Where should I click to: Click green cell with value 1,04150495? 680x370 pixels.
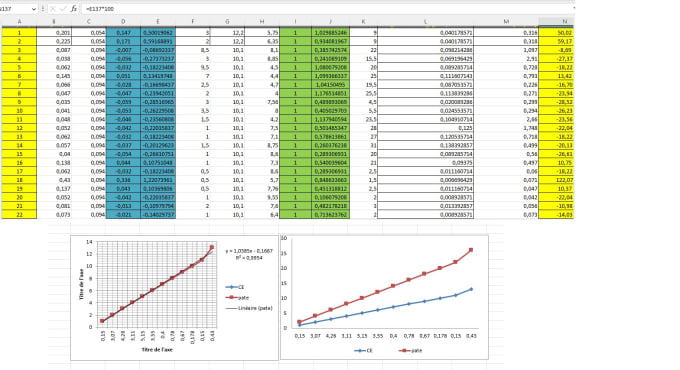(330, 85)
